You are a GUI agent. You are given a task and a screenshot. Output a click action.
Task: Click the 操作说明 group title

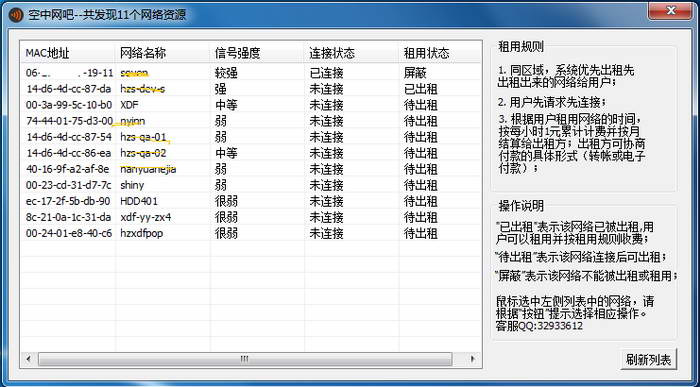point(521,206)
